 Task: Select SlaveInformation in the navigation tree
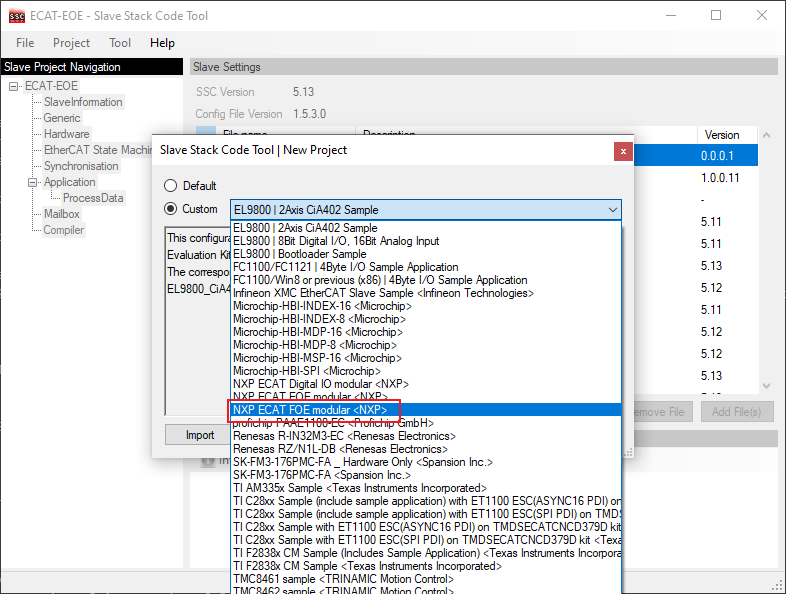(x=83, y=102)
